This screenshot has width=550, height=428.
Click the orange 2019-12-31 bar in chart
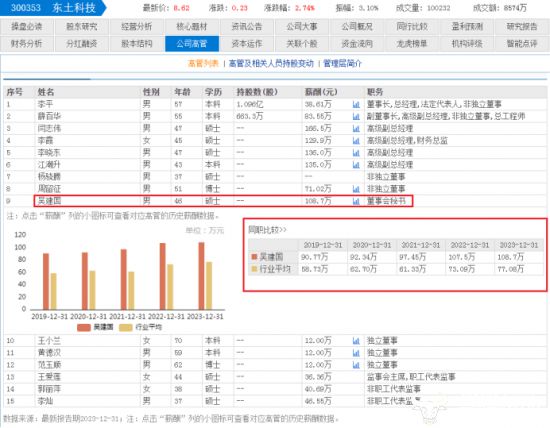(46, 281)
